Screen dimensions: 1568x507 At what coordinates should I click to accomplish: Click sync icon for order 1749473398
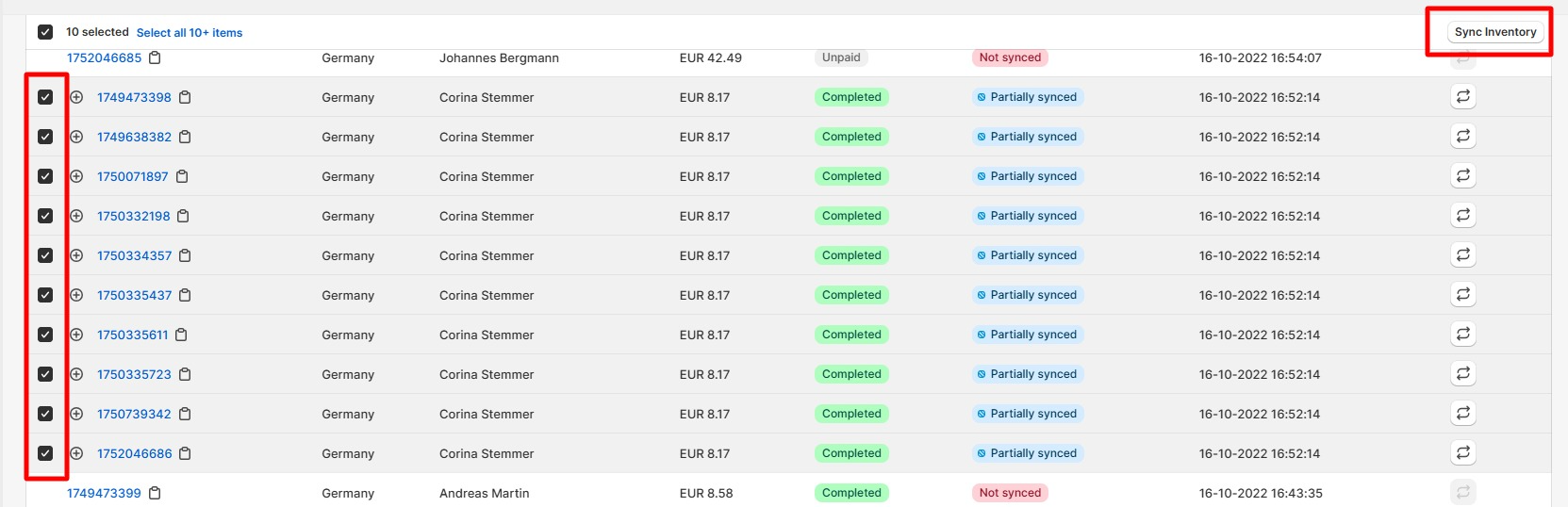1462,97
